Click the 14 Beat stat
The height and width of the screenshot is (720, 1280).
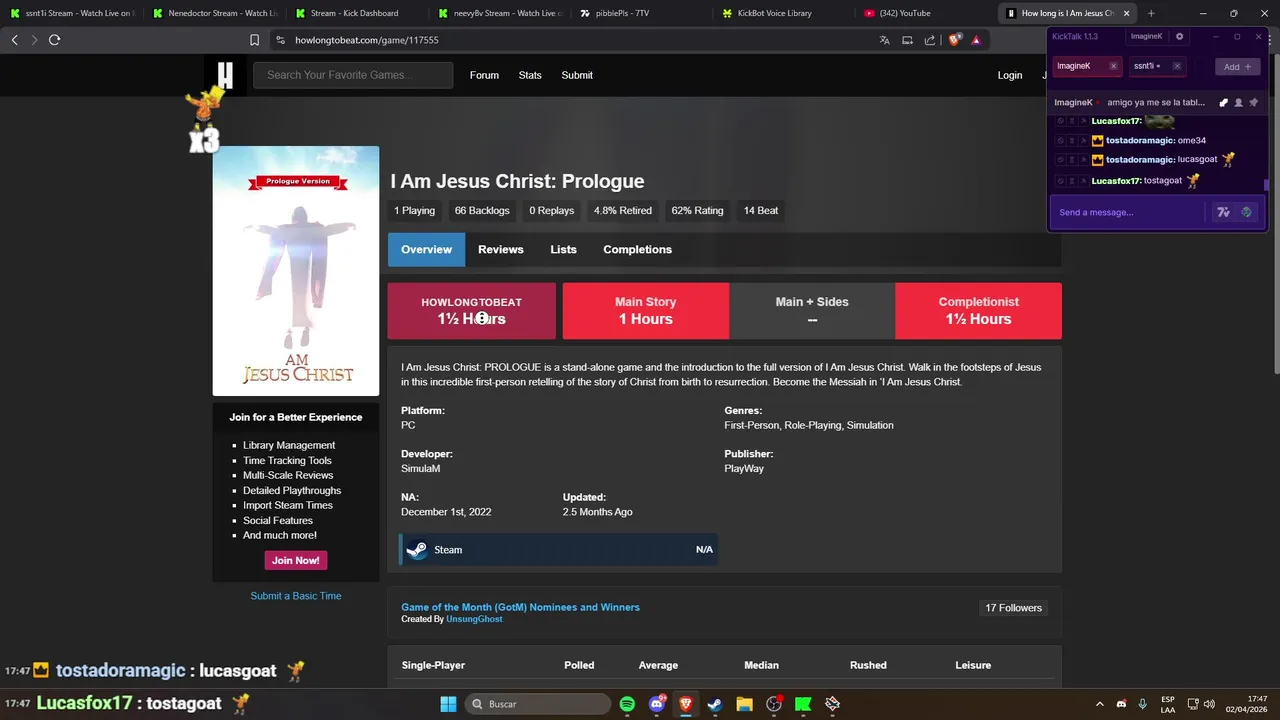coord(761,211)
